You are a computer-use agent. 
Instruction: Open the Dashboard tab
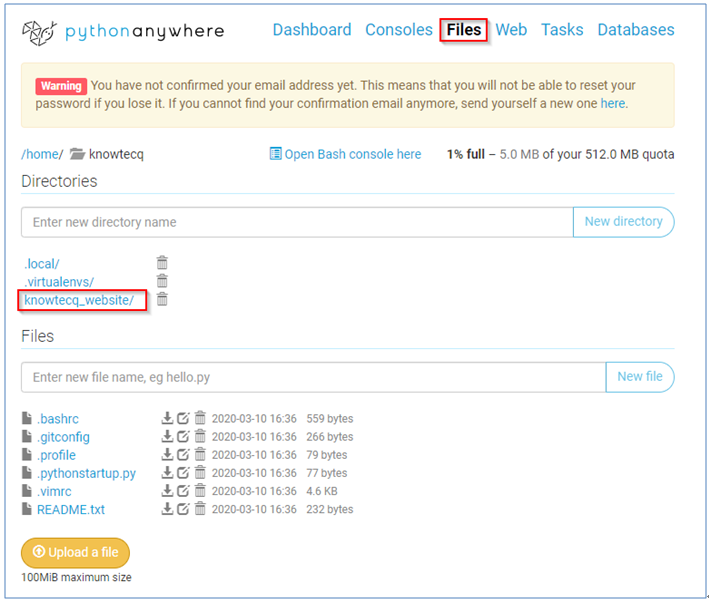click(312, 30)
